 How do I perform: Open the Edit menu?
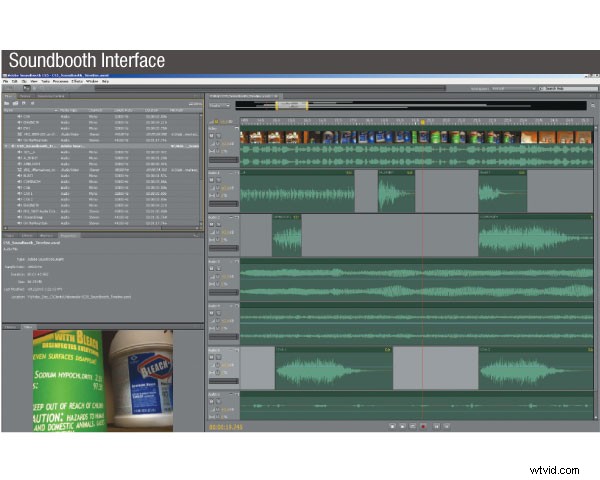(15, 81)
